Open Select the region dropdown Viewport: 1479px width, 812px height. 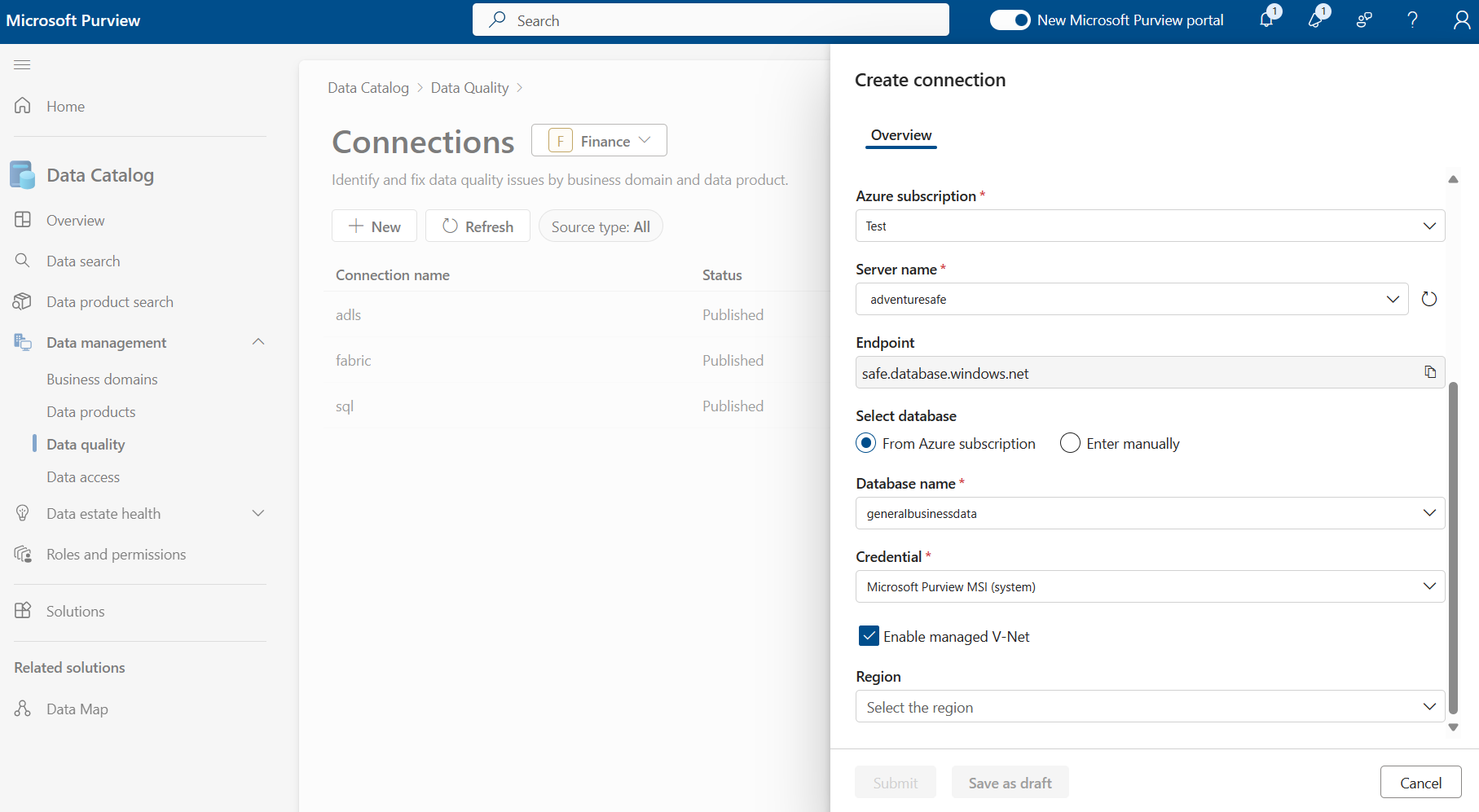tap(1150, 706)
